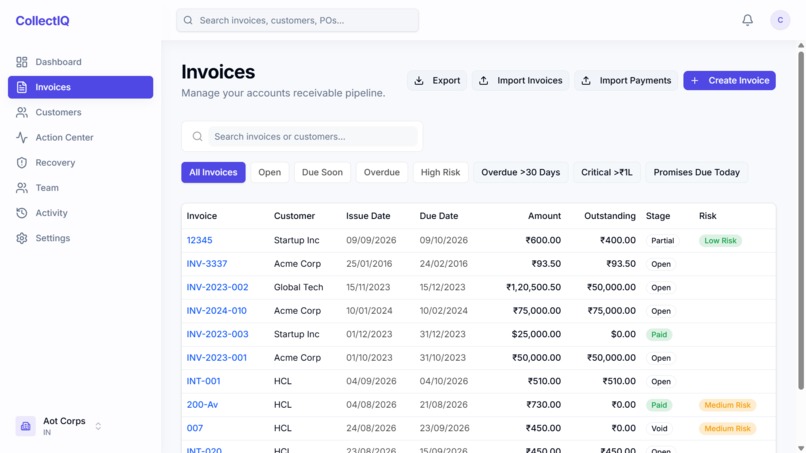Open Action Center from sidebar
The height and width of the screenshot is (453, 806).
click(80, 138)
